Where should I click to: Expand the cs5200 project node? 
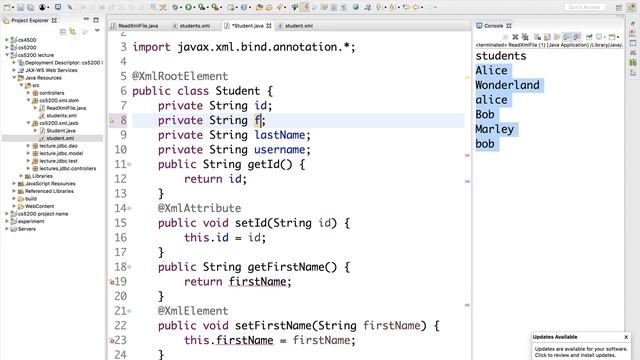click(x=7, y=47)
